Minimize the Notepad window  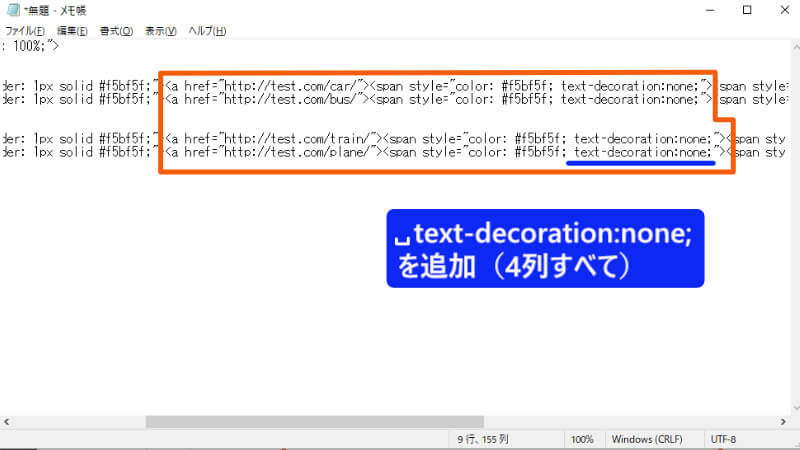tap(710, 10)
